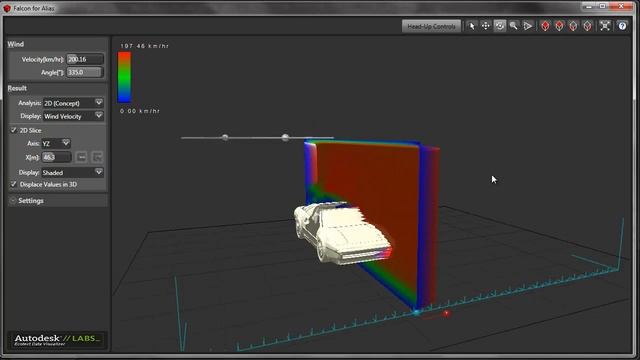
Task: Minimize the Falcon for Alias window
Action: 589,6
